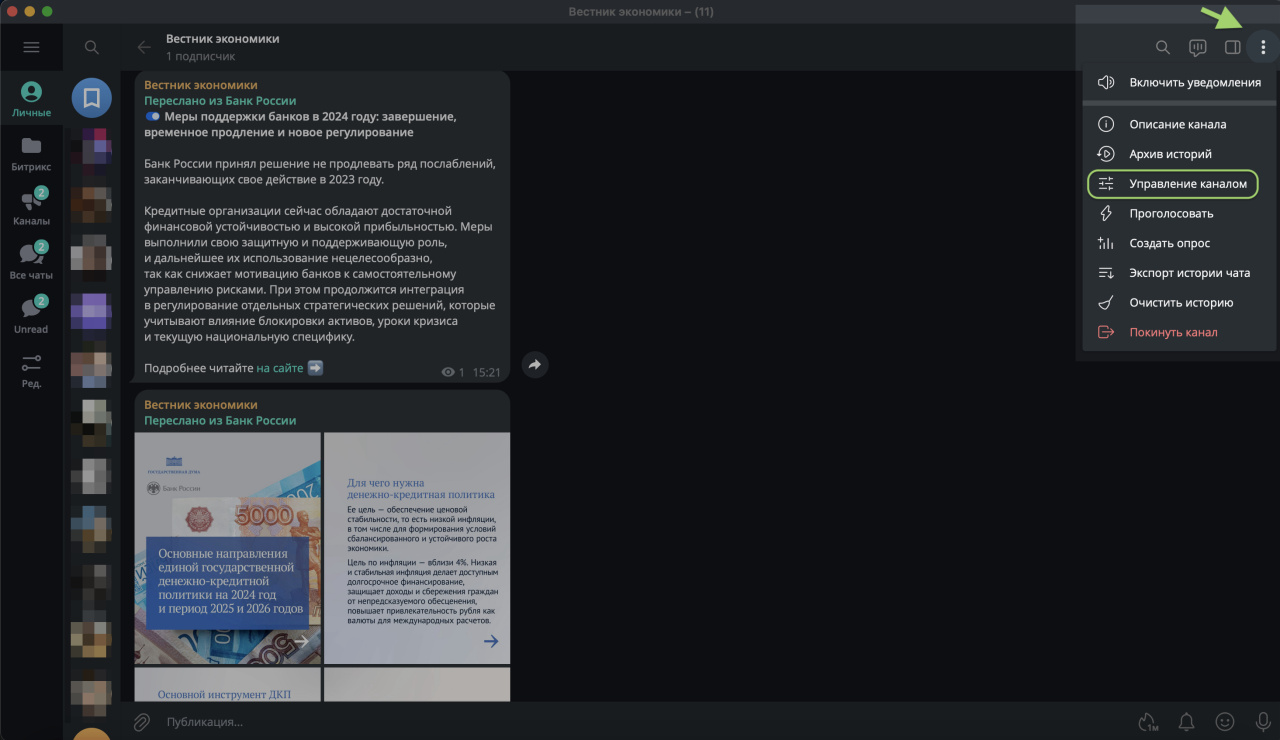Viewport: 1280px width, 740px height.
Task: Select Проголосовать menu option
Action: [1180, 213]
